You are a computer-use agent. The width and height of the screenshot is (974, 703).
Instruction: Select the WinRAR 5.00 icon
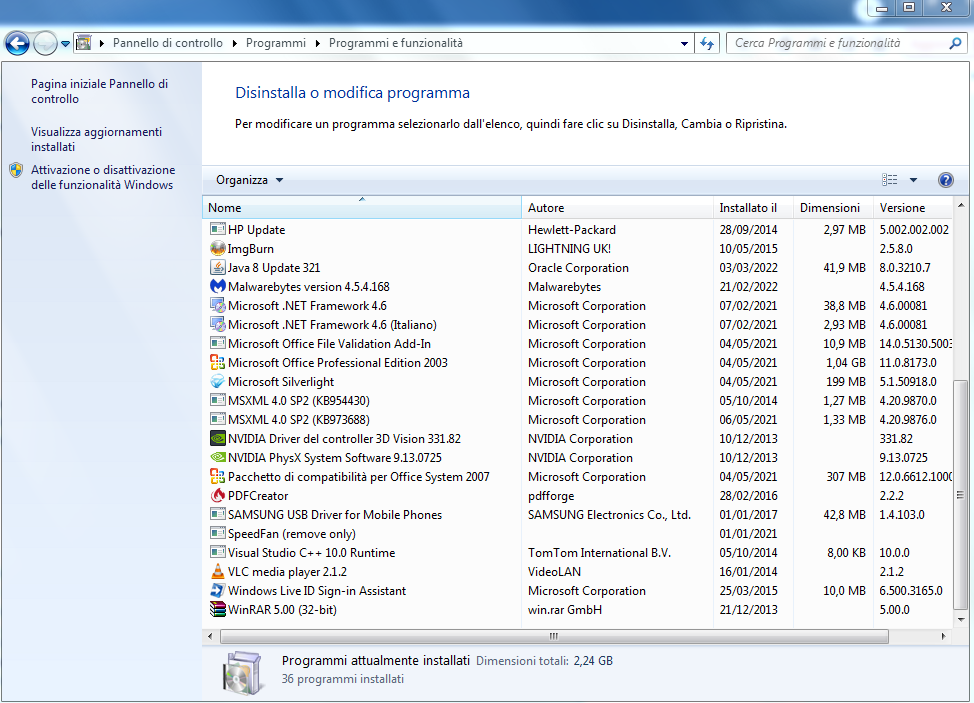(x=218, y=610)
